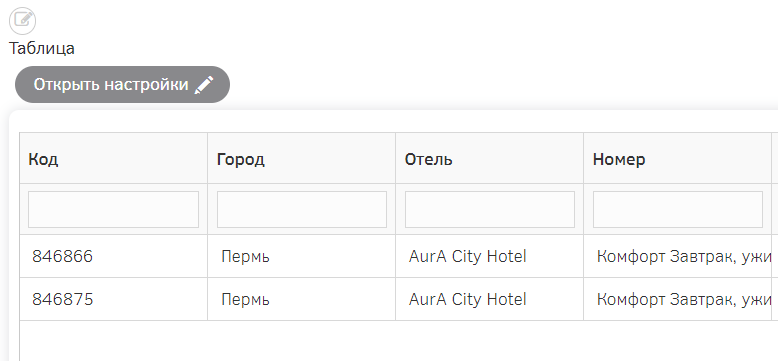Select the Номер filter input field

[x=678, y=210]
